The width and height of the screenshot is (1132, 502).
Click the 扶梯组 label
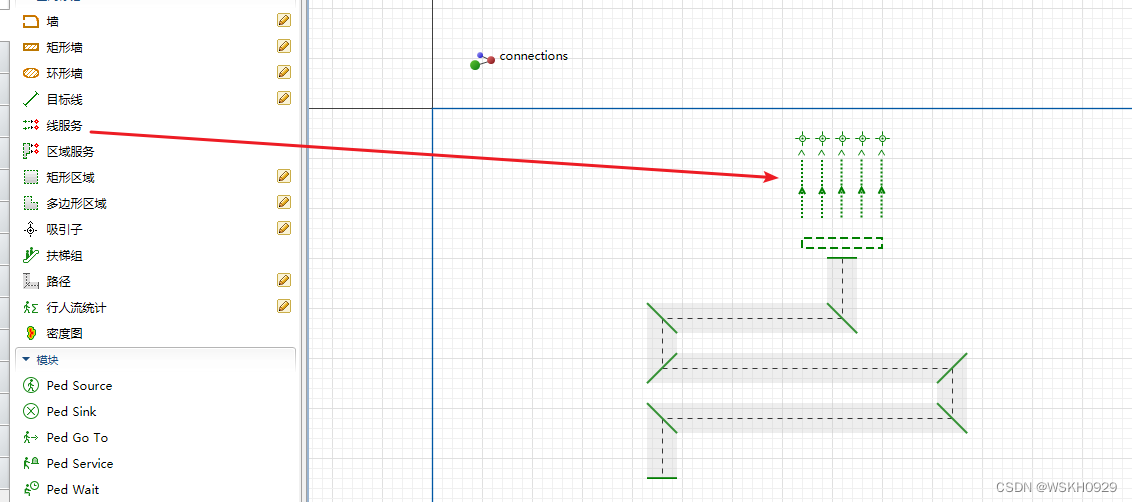click(x=64, y=256)
